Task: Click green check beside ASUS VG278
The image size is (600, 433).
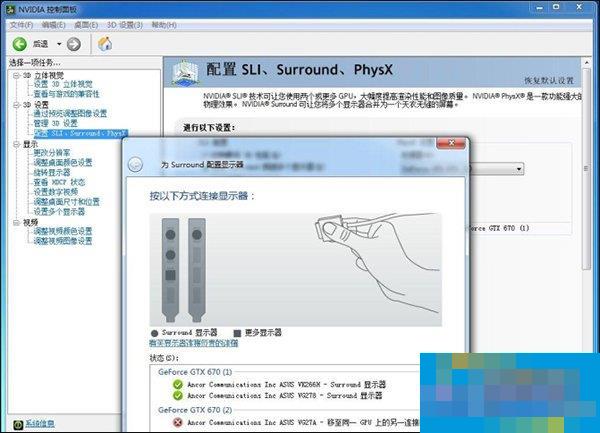Action: (178, 395)
